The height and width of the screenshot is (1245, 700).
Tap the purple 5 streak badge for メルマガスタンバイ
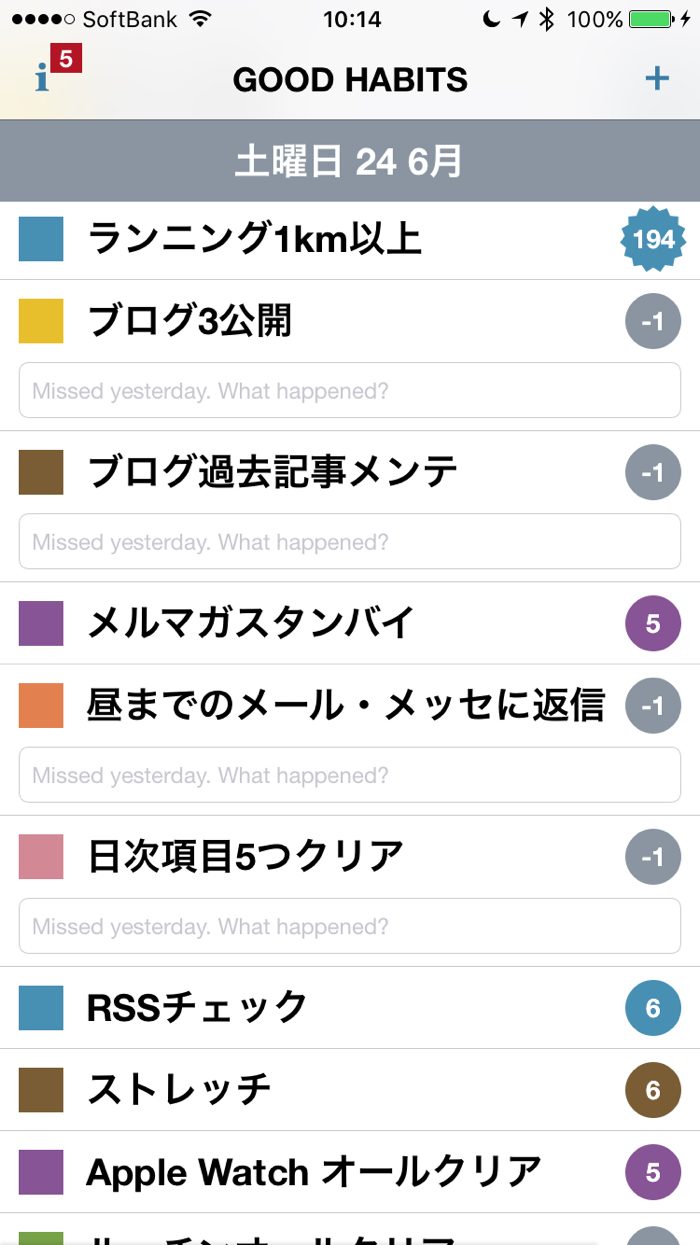coord(653,624)
